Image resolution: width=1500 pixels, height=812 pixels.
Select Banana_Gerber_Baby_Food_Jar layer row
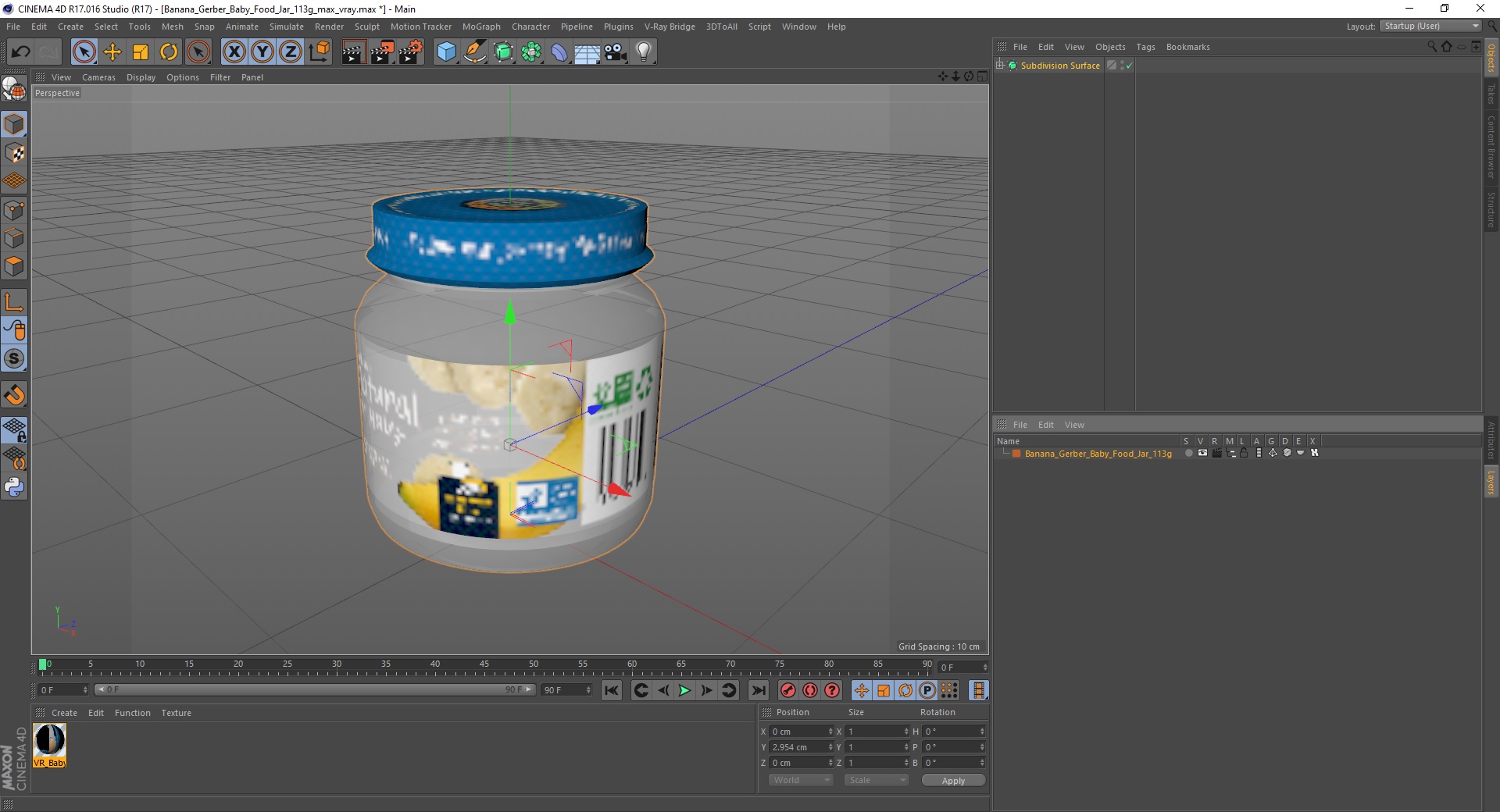point(1098,454)
